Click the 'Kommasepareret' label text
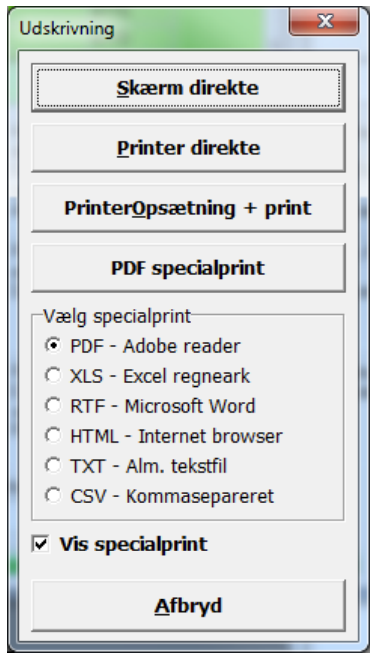Image resolution: width=379 pixels, height=661 pixels. pos(200,496)
